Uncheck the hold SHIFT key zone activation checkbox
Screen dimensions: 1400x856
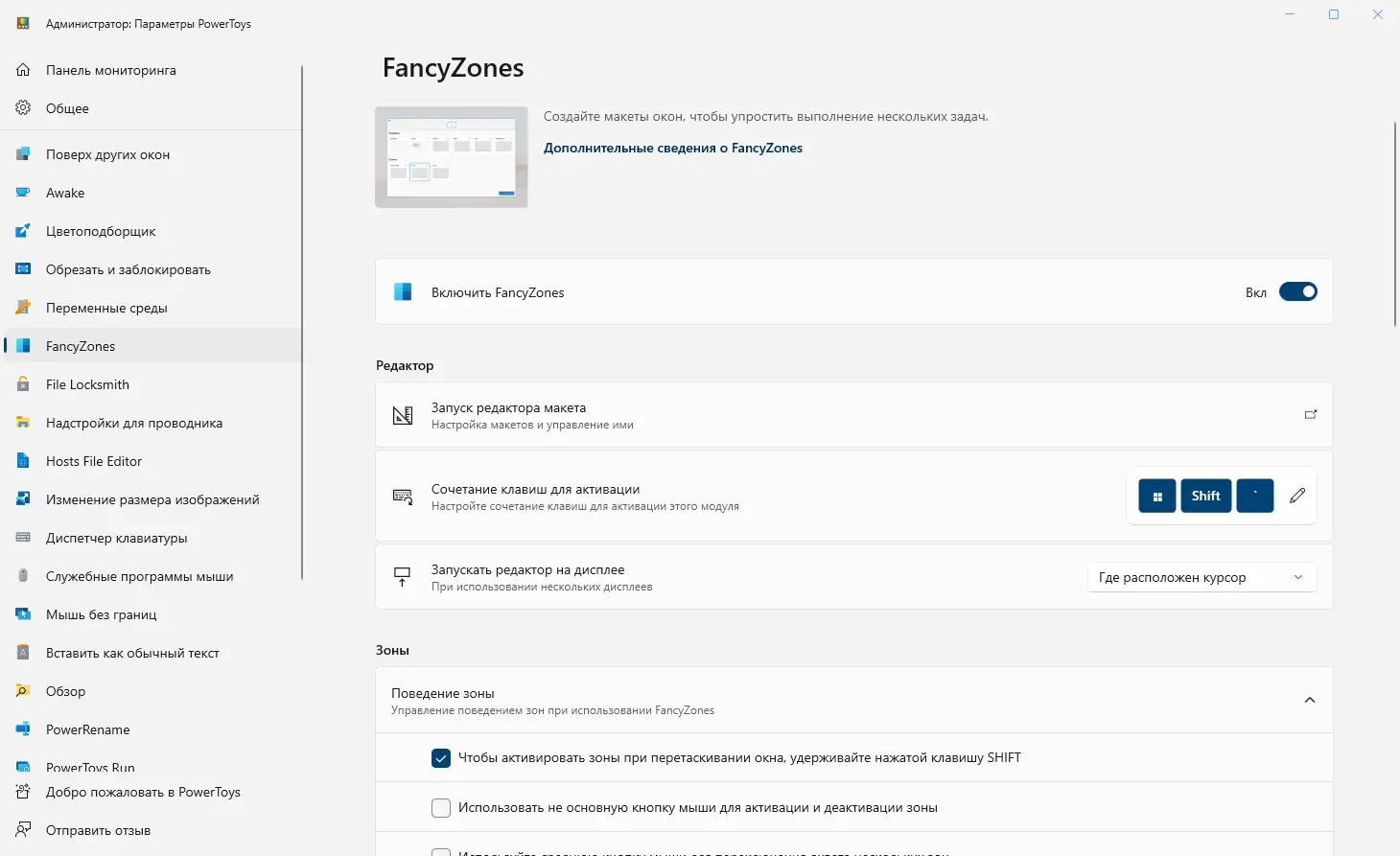pyautogui.click(x=441, y=758)
